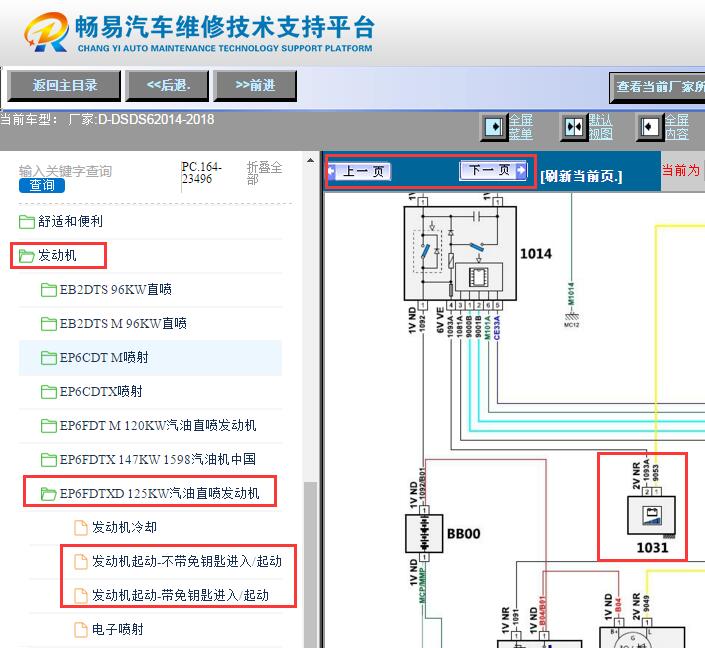Click folder icon beside 舒适和便利
The image size is (705, 648).
pos(27,222)
